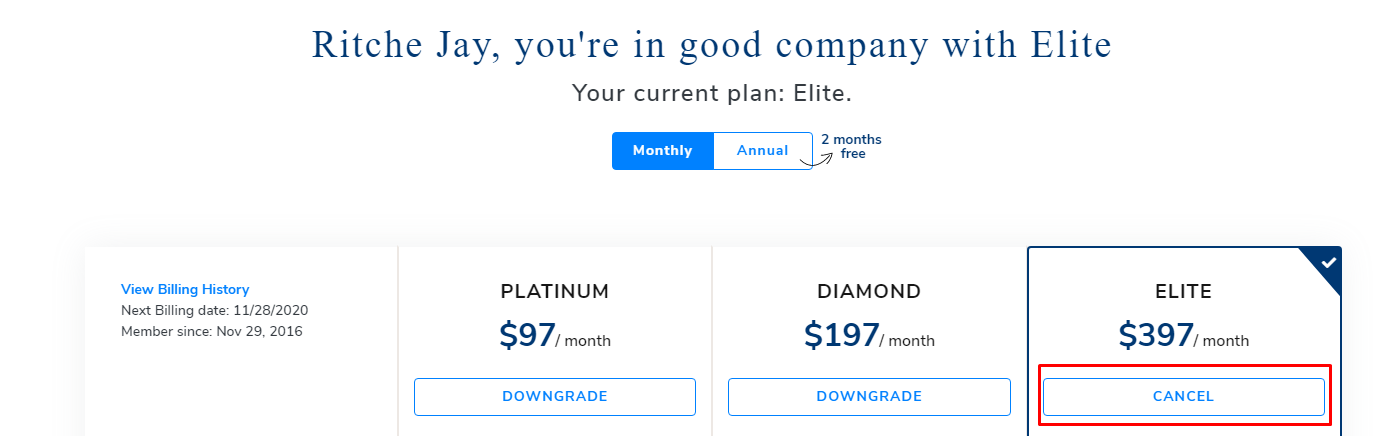The image size is (1377, 436).
Task: Click "Your current plan: Elite." subtitle
Action: click(712, 94)
